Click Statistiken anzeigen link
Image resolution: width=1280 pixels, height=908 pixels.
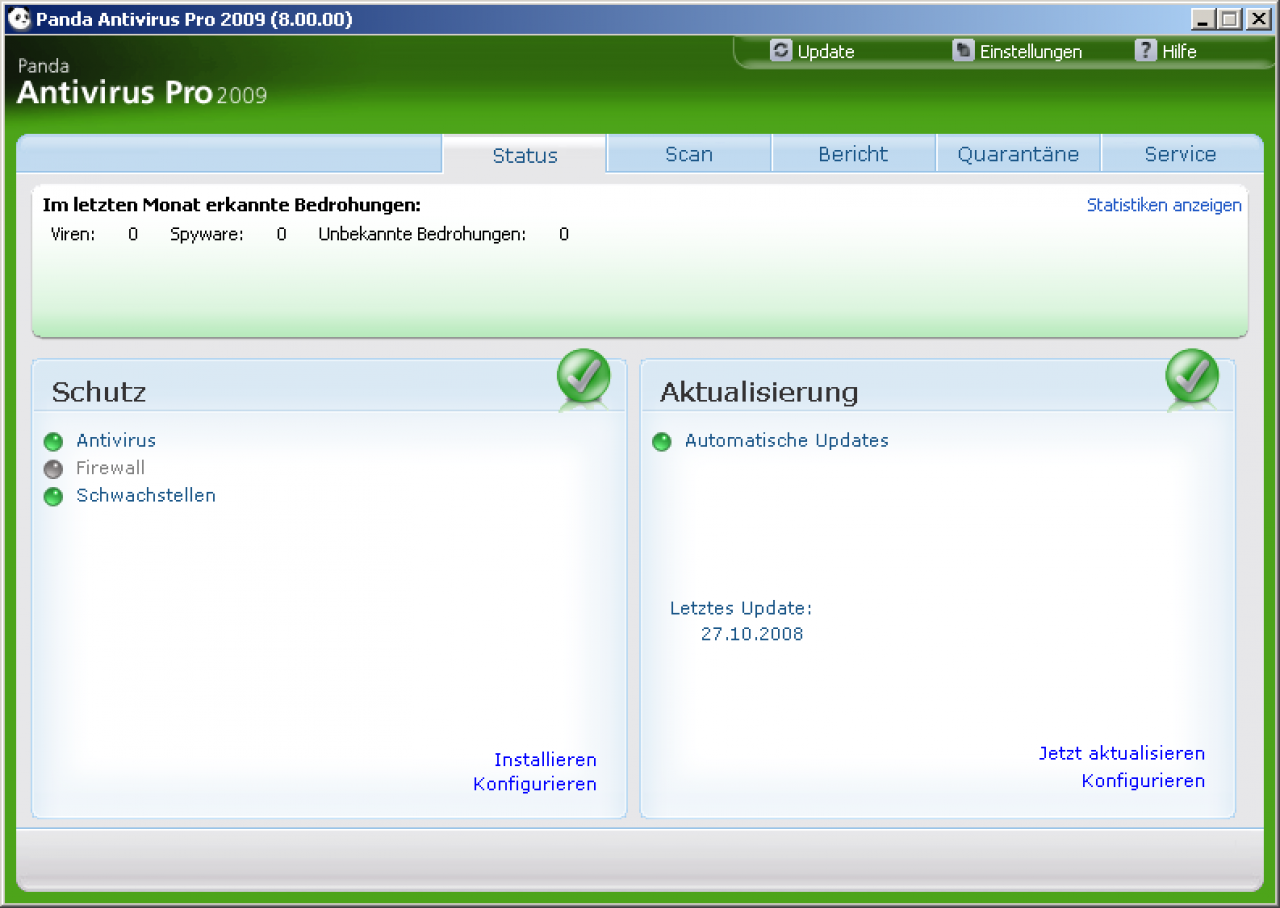1164,205
